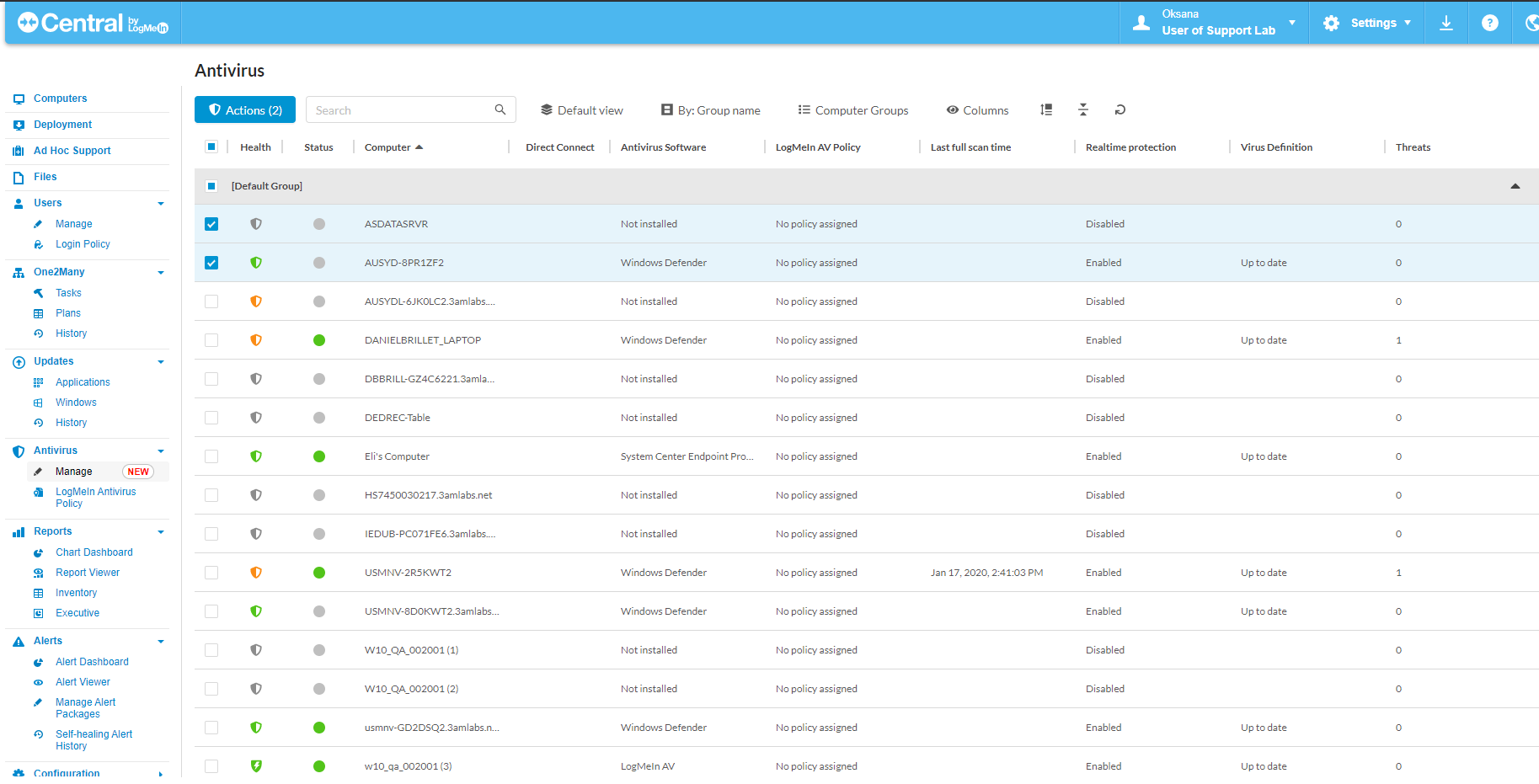
Task: Check the DEDREC-Table row checkbox
Action: click(211, 418)
